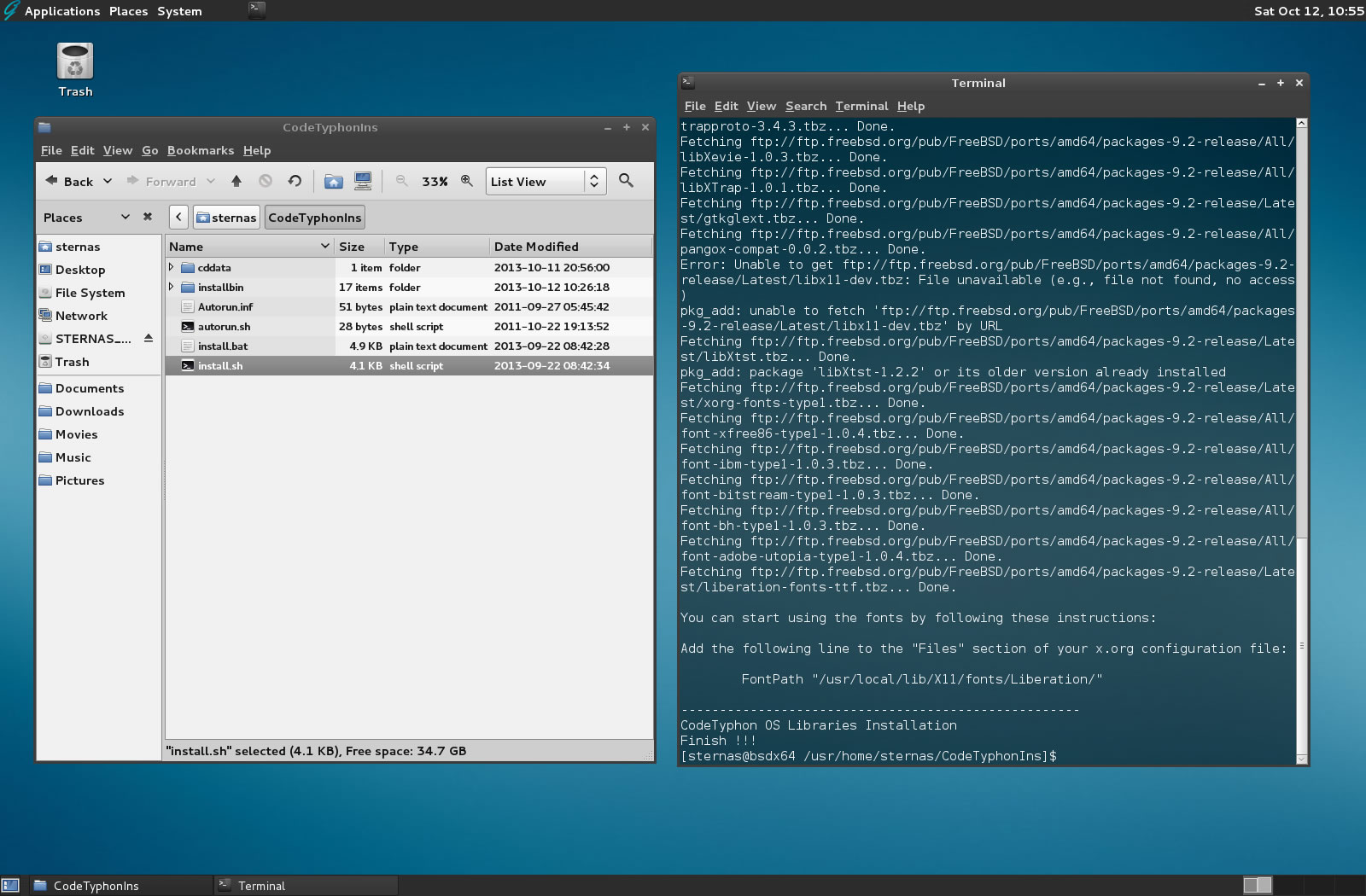Click the 33% zoom level indicator

pyautogui.click(x=435, y=181)
